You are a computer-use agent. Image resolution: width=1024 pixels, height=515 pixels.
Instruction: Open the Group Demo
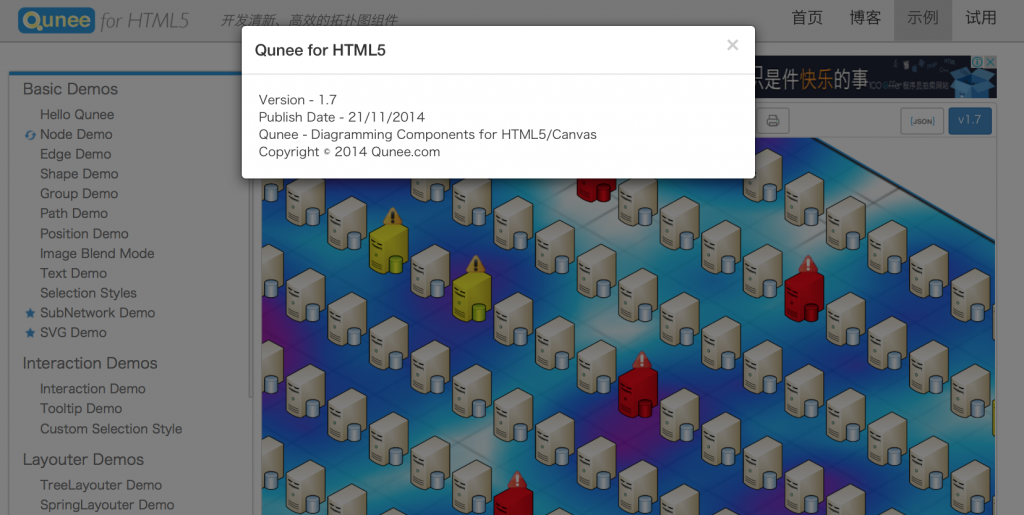(x=78, y=194)
